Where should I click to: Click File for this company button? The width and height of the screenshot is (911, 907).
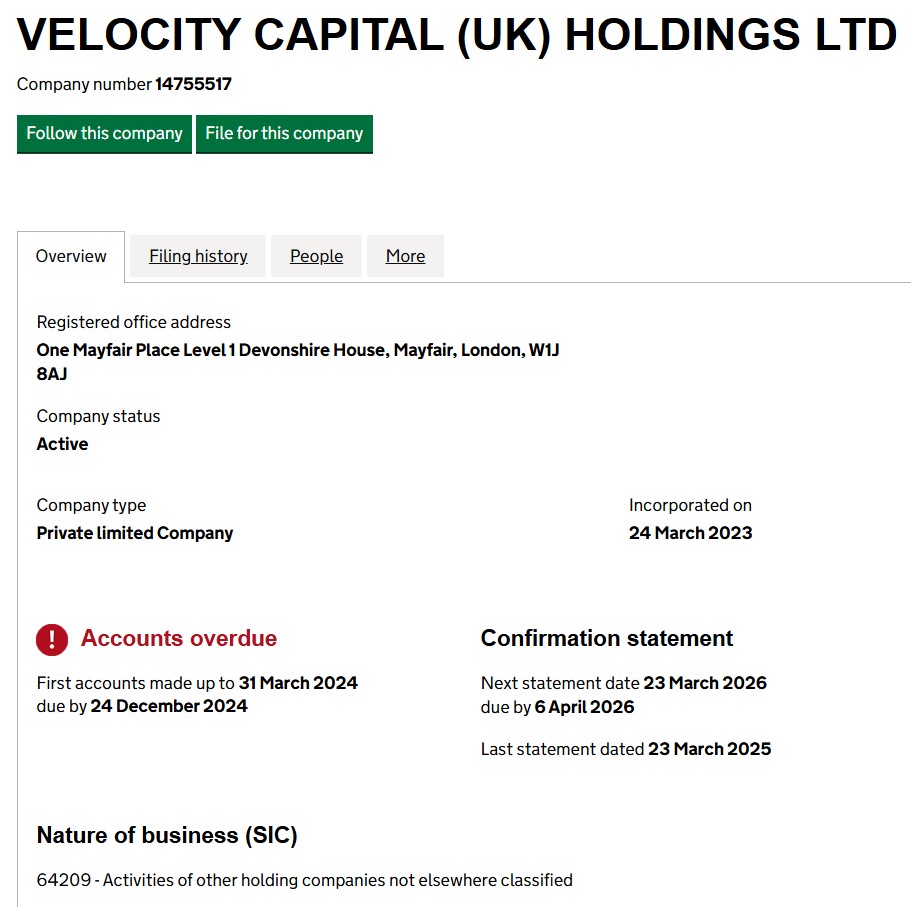pos(284,134)
